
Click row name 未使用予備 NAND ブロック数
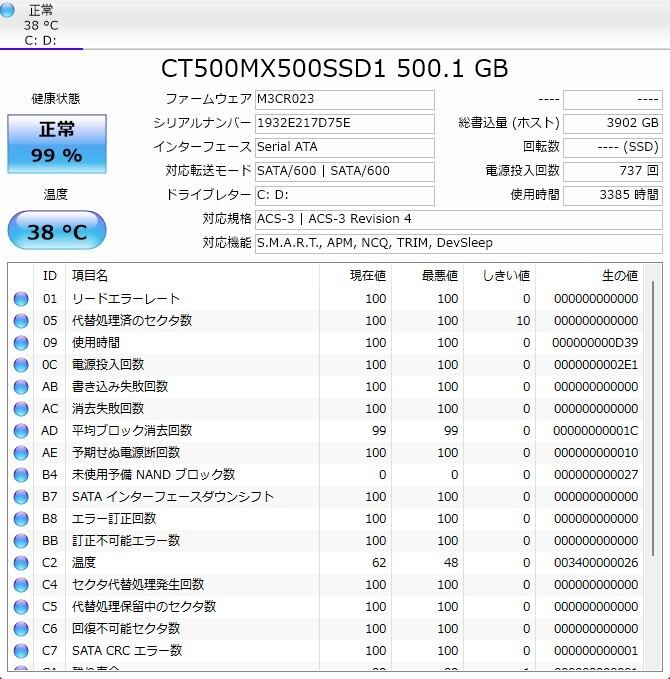pyautogui.click(x=153, y=475)
